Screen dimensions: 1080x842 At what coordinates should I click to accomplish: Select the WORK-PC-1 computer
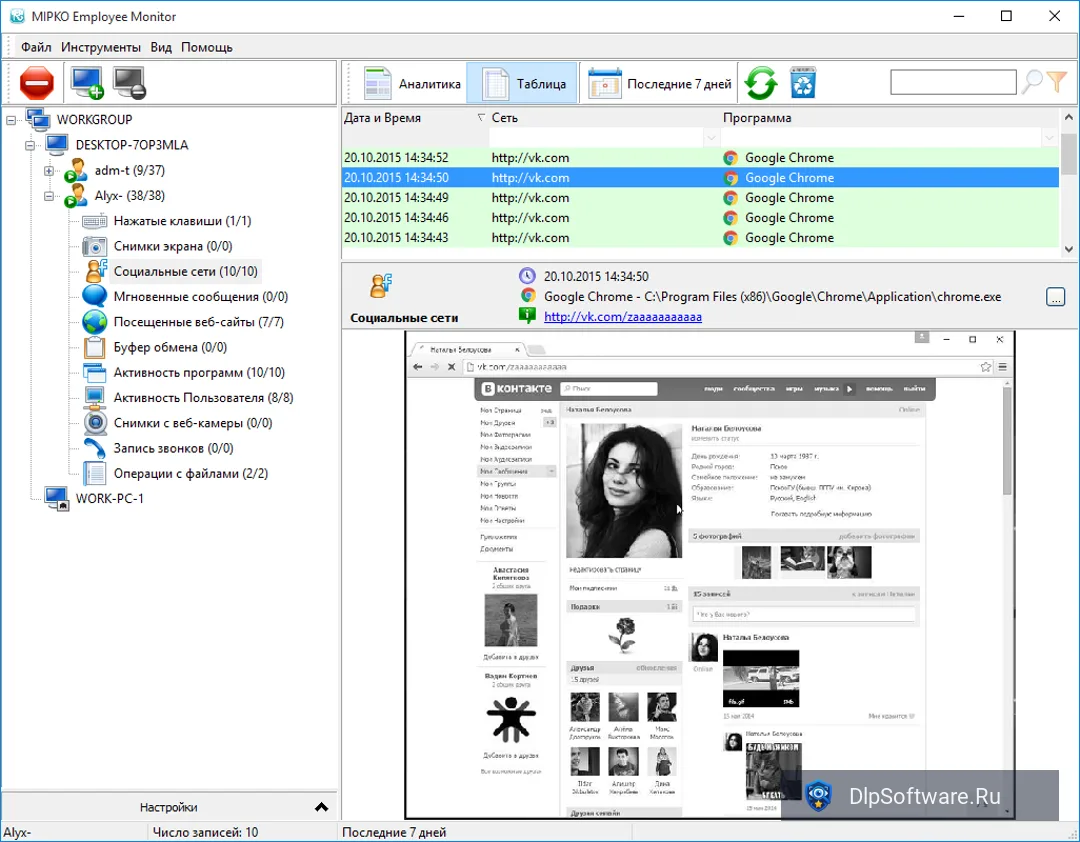[110, 498]
